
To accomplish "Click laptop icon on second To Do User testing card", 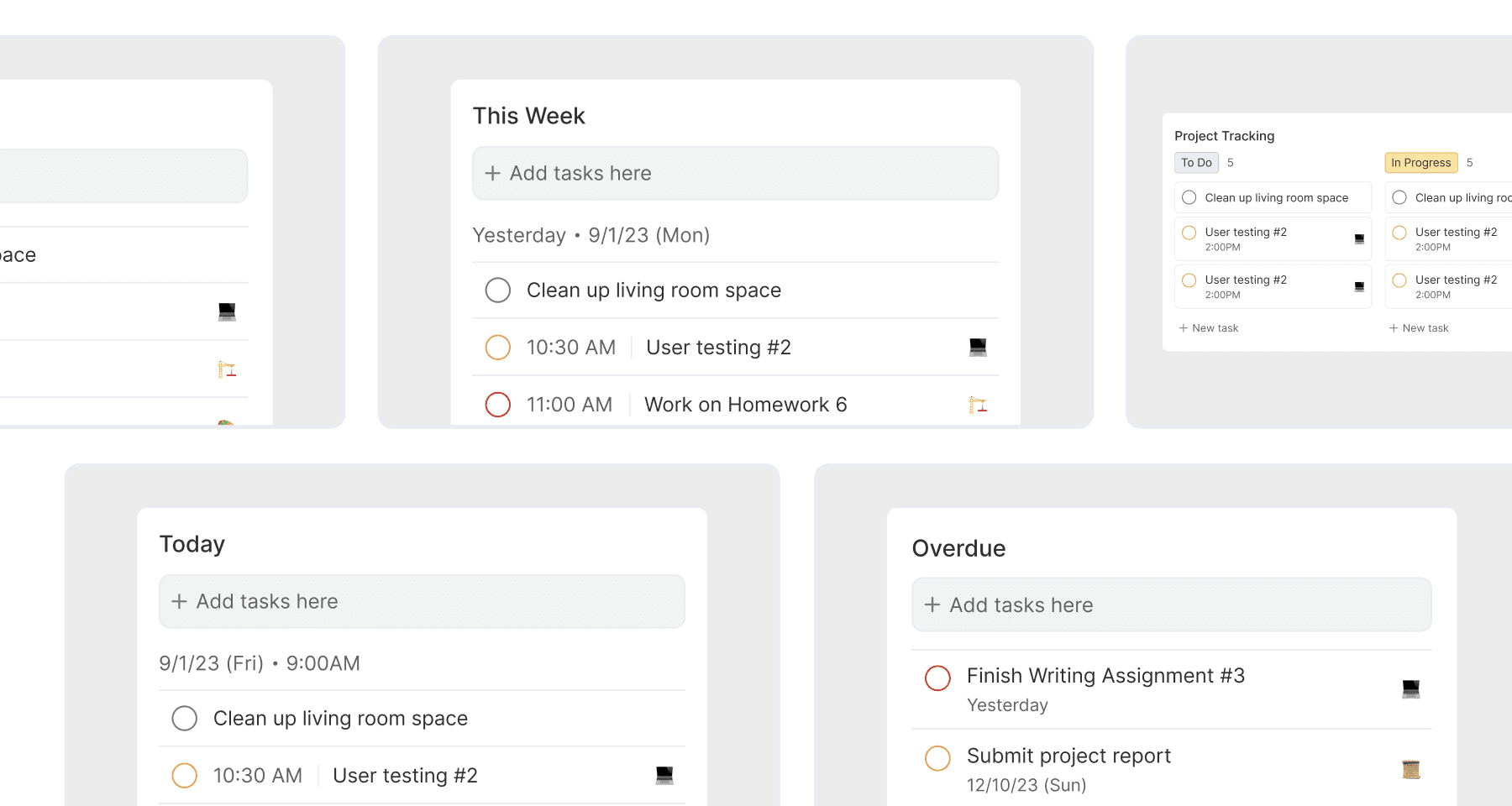I will coord(1359,286).
